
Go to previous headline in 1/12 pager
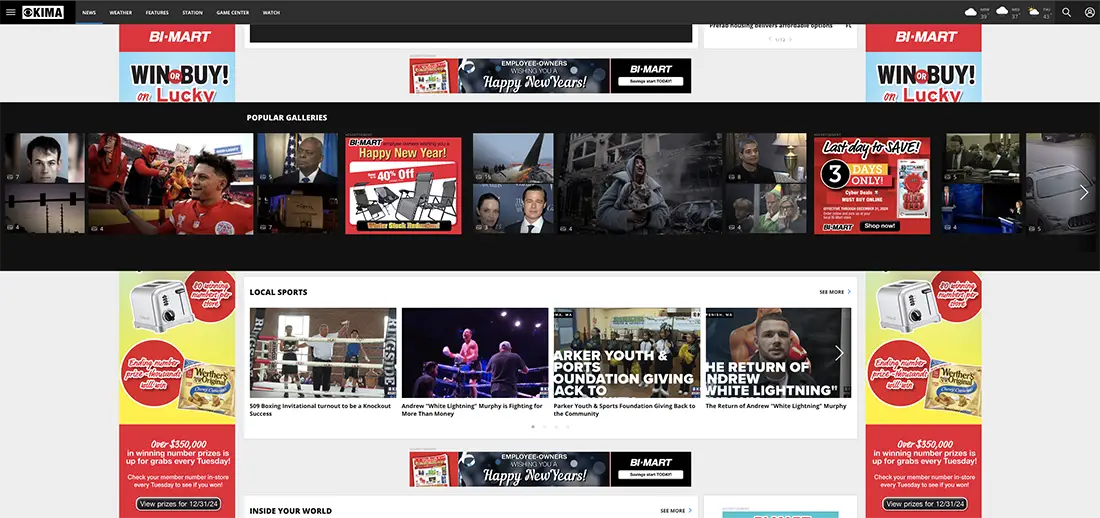770,39
